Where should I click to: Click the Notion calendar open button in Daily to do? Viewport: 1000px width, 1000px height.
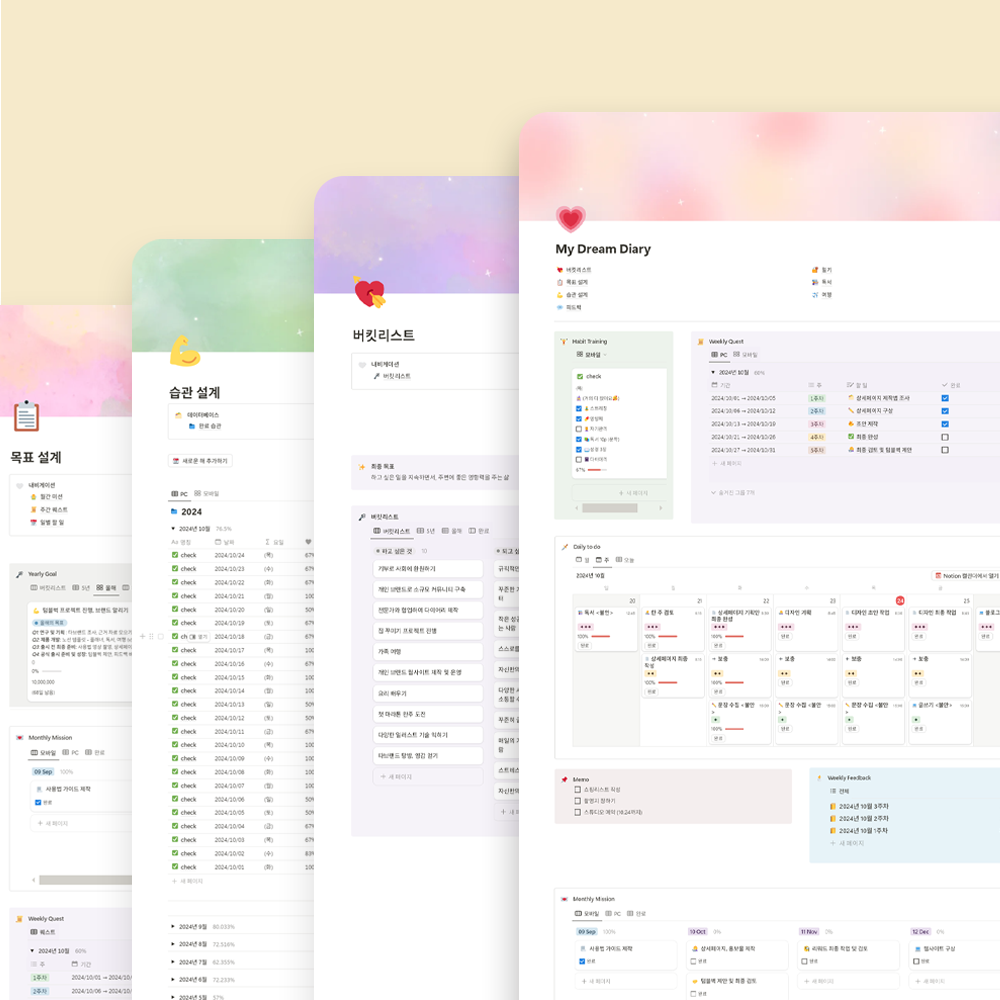(967, 575)
